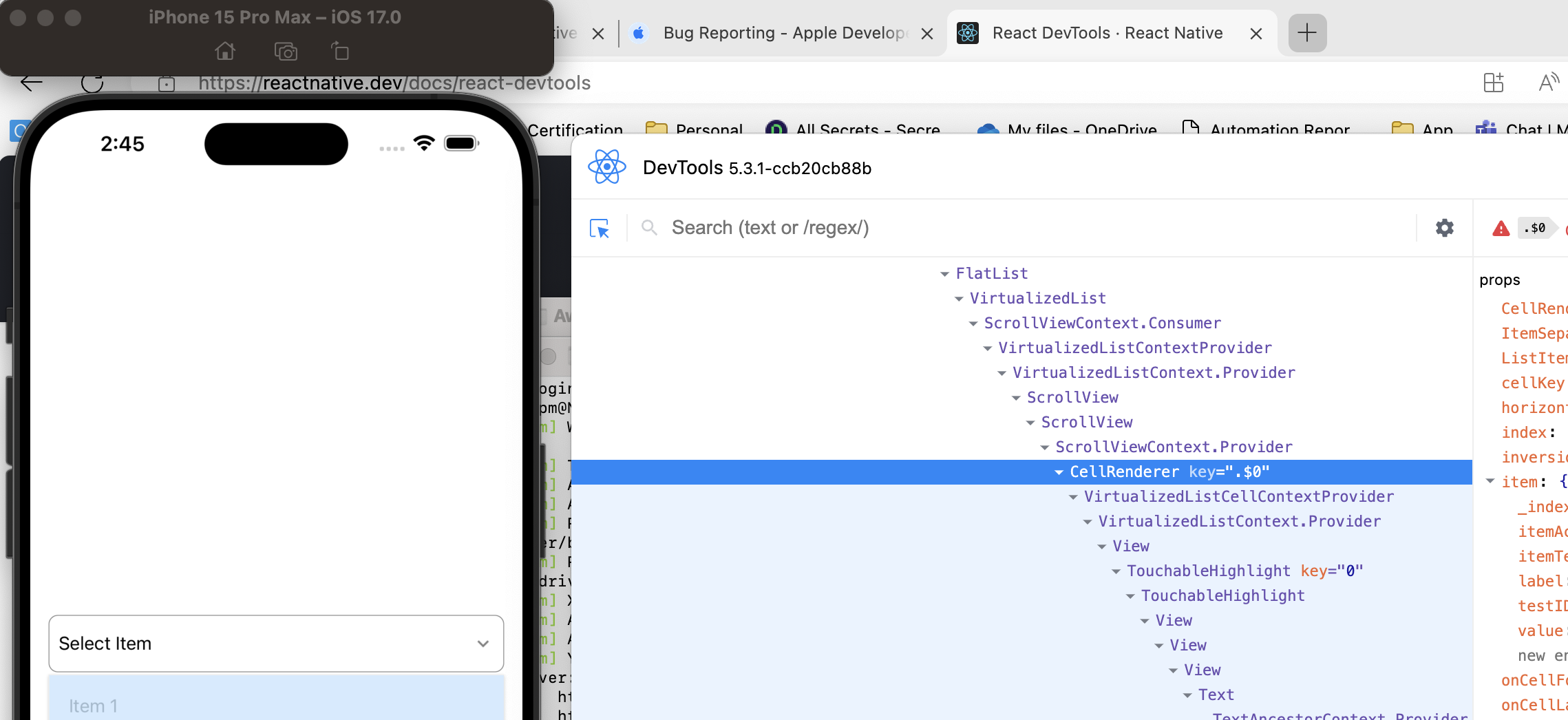Click the DevTools version text
This screenshot has width=1568, height=720.
pos(800,168)
